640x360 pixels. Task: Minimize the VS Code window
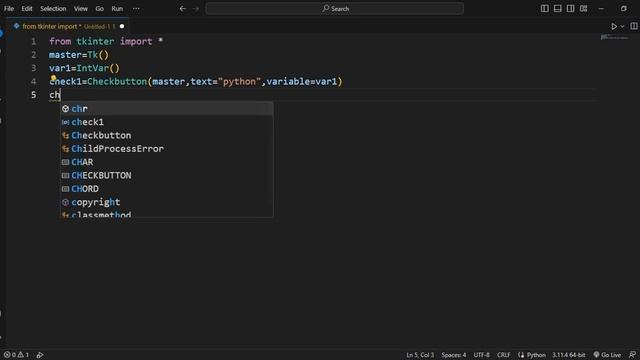601,9
